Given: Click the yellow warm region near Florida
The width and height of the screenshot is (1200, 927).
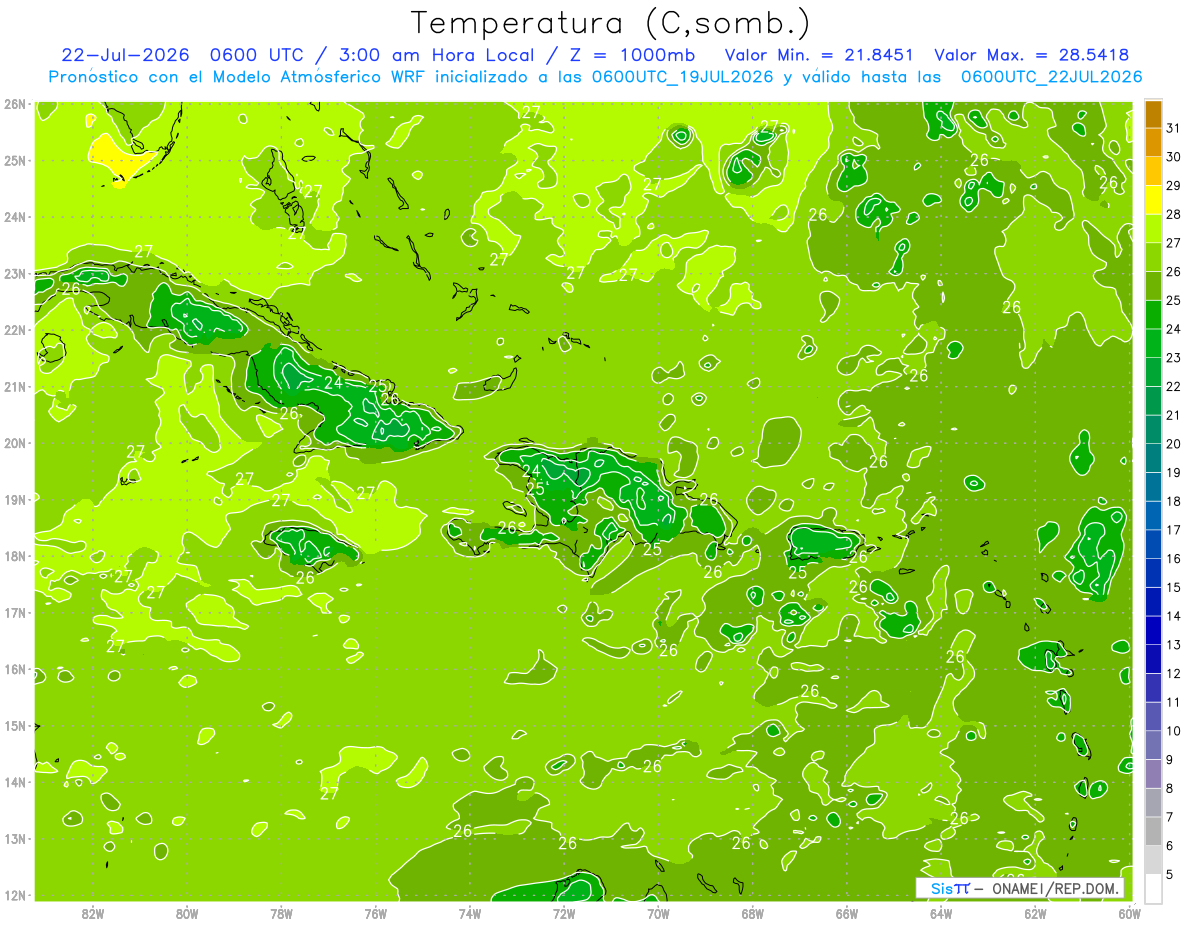Looking at the screenshot, I should (x=120, y=158).
